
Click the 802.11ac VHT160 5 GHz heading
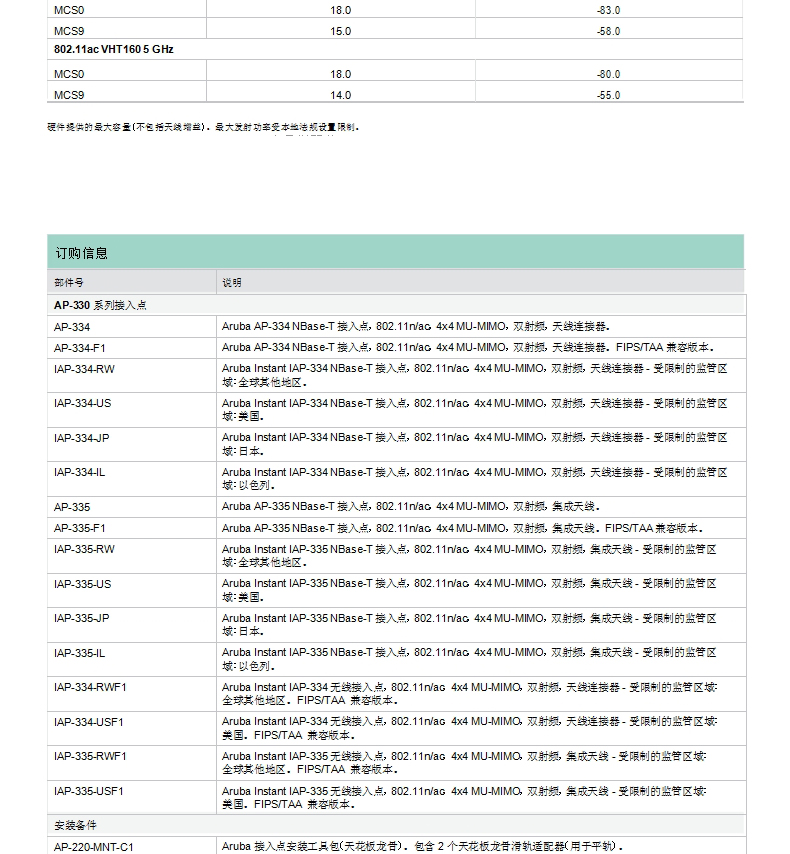(x=114, y=50)
